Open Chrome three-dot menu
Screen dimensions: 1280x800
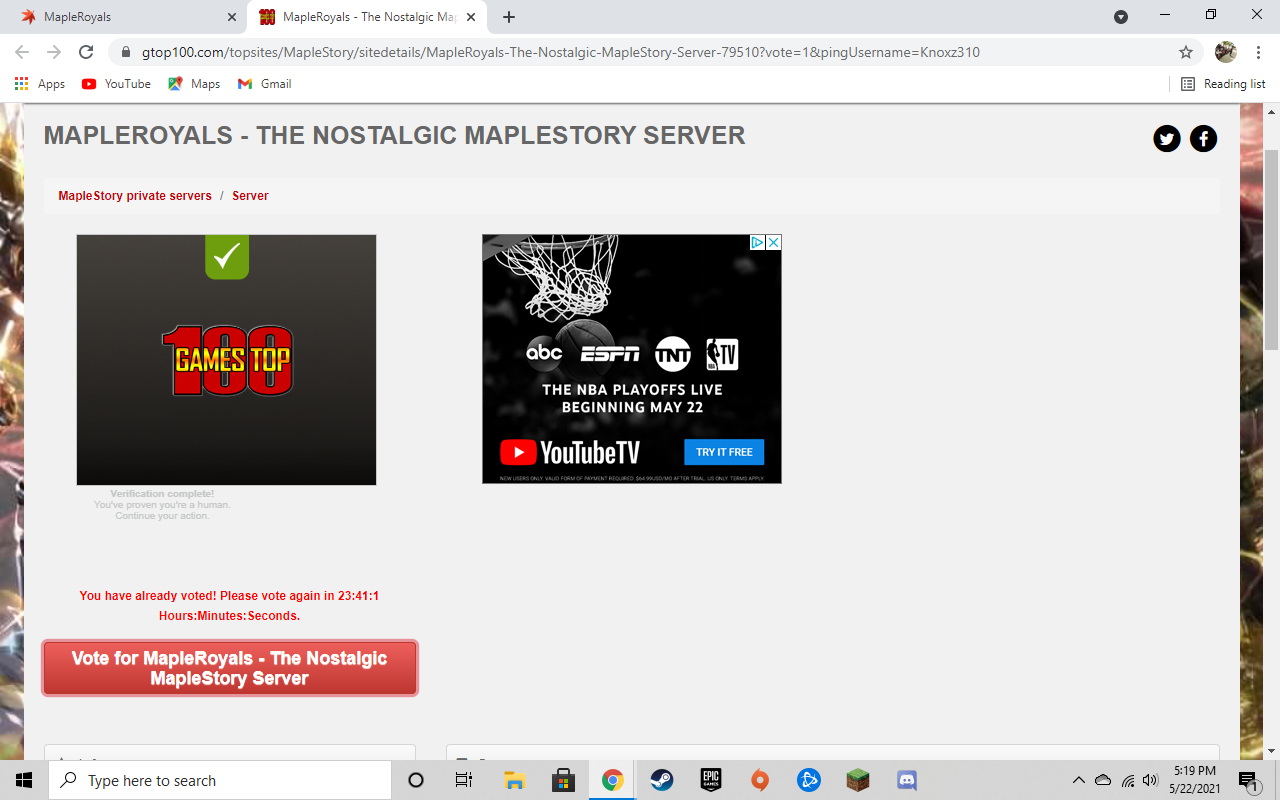coord(1258,52)
